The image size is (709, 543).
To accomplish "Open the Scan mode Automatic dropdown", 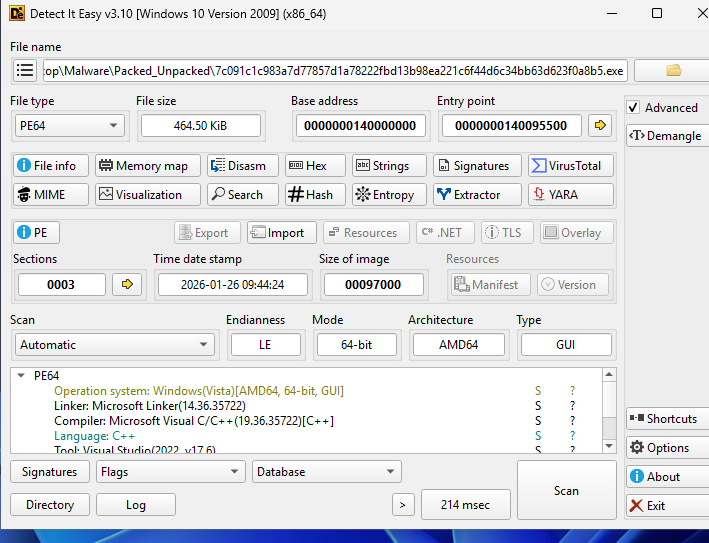I will tap(115, 345).
